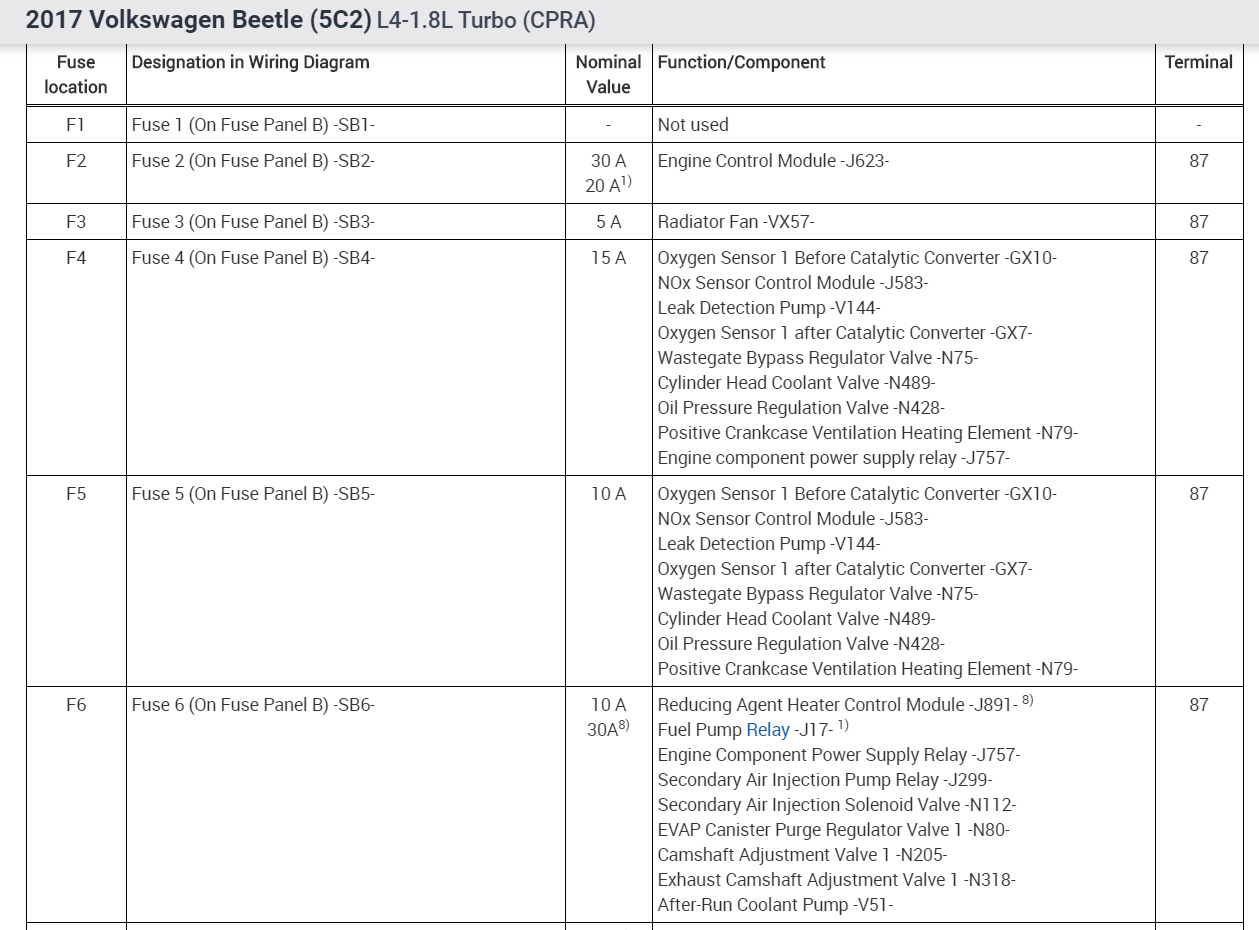Select 'Positive Crankcase Ventilation Heating Element -N79-' in F5
The height and width of the screenshot is (930, 1259).
click(x=867, y=669)
